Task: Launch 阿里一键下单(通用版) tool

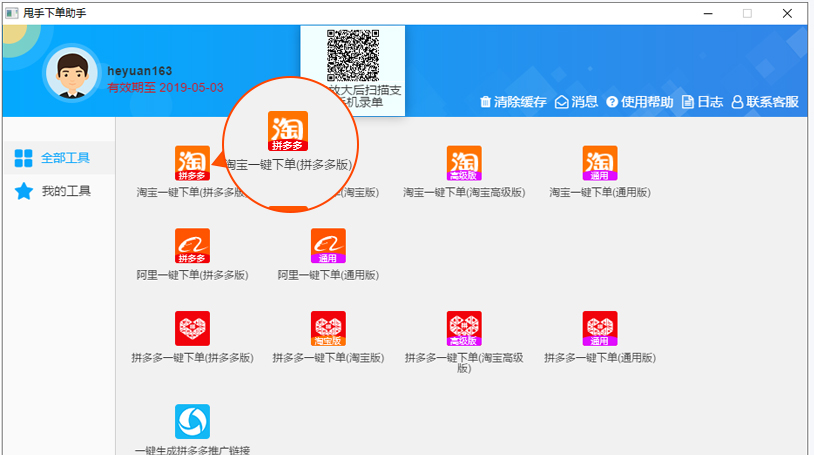Action: (x=328, y=246)
